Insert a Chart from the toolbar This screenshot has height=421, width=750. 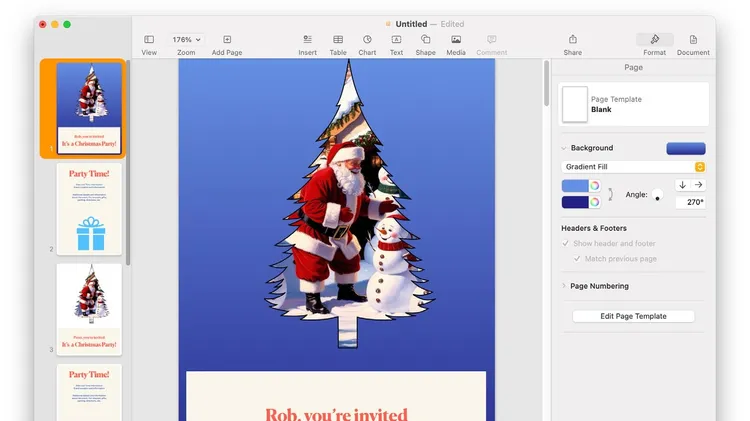[367, 39]
